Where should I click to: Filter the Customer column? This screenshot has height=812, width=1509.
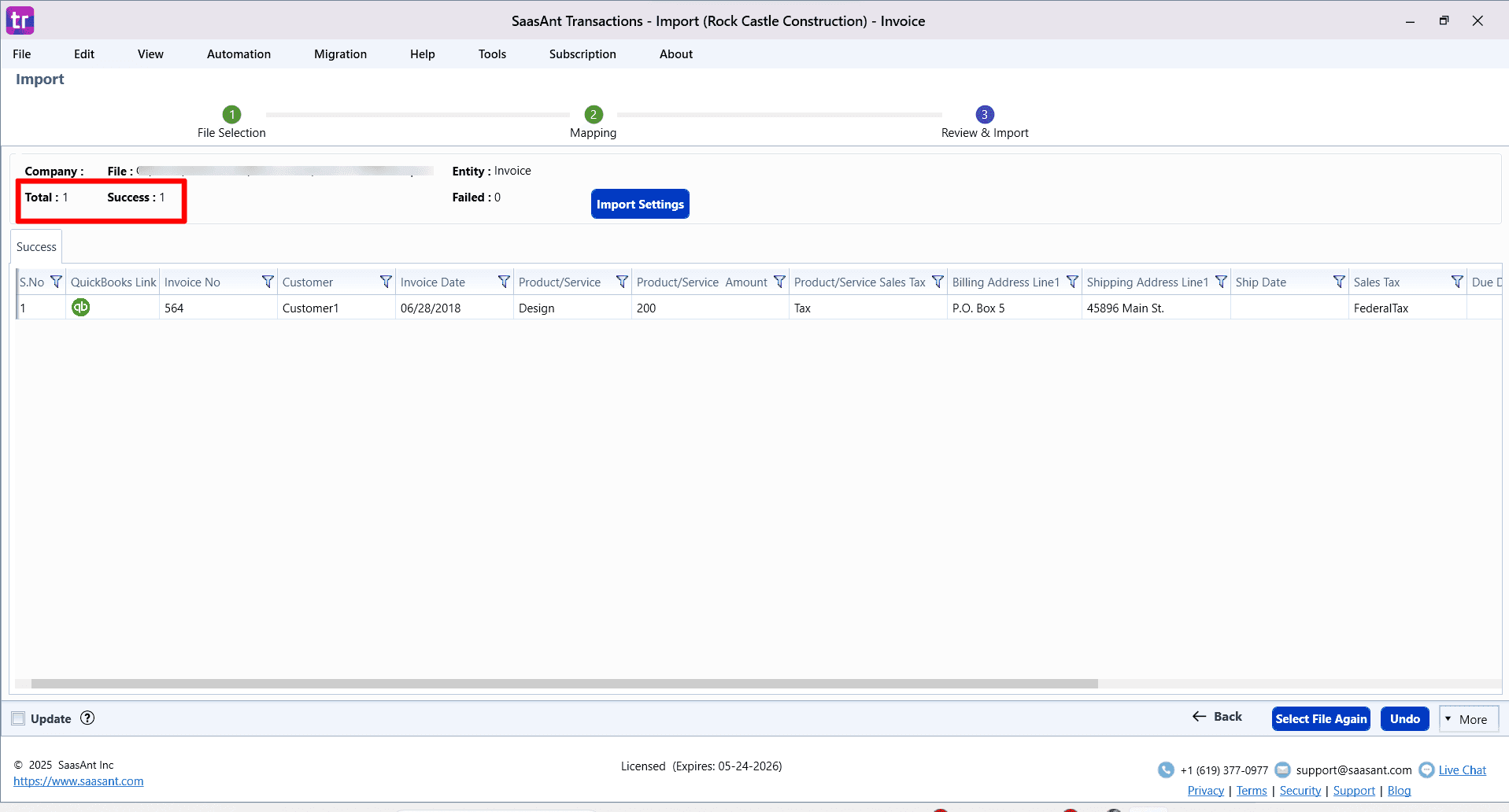[x=386, y=281]
